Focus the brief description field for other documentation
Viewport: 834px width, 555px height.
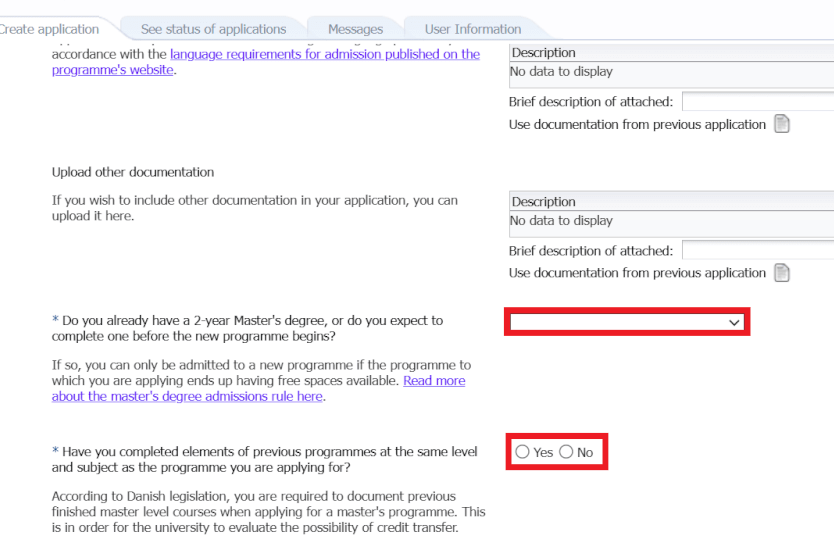757,251
